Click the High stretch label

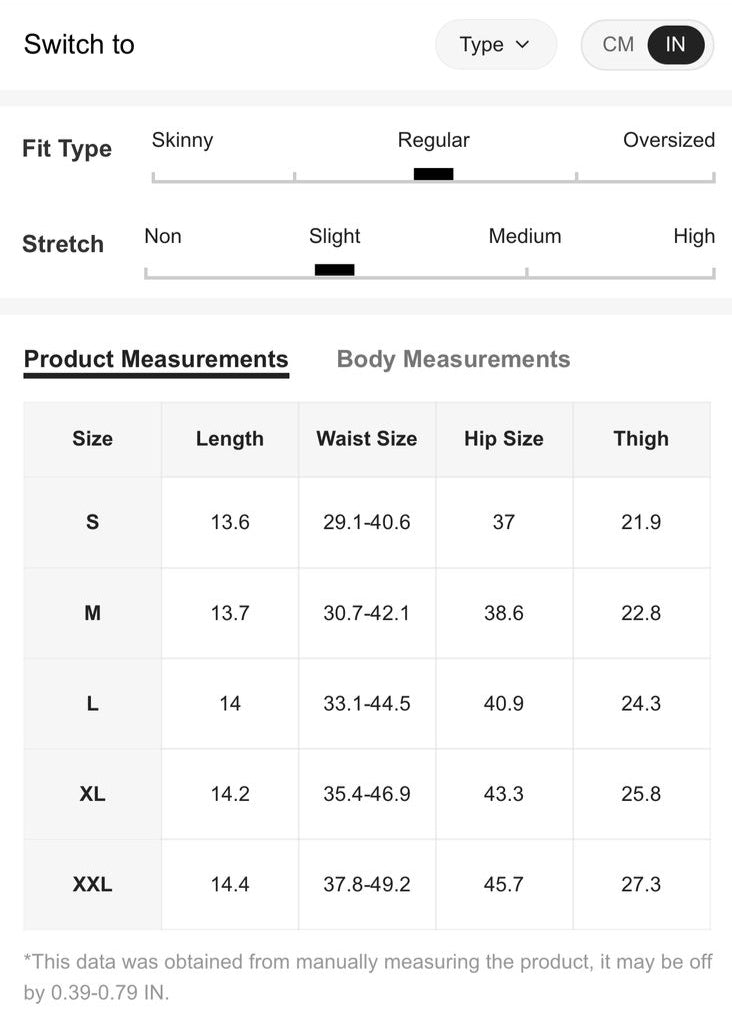tap(694, 237)
